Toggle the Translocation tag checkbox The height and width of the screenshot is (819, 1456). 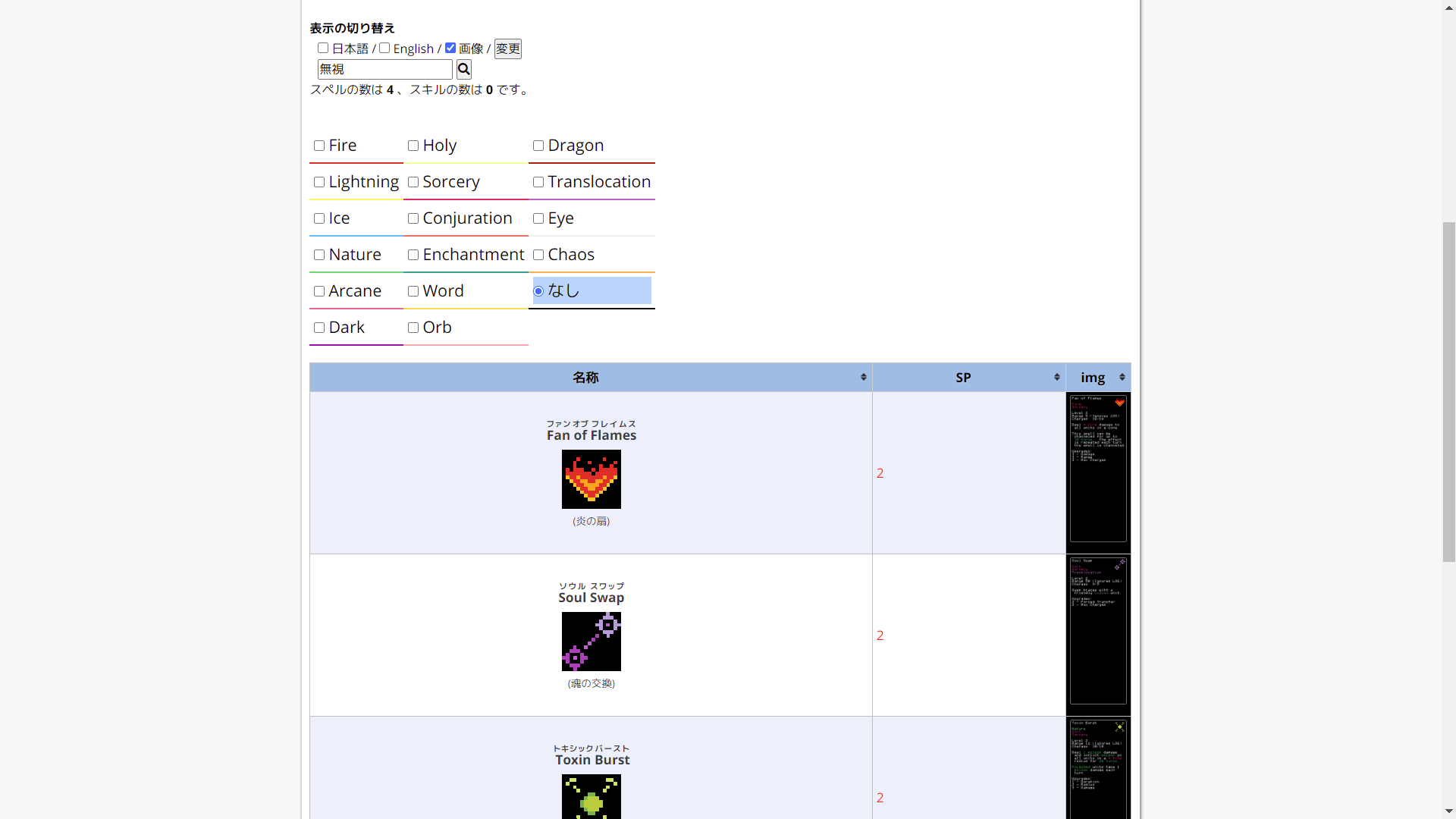[x=538, y=182]
